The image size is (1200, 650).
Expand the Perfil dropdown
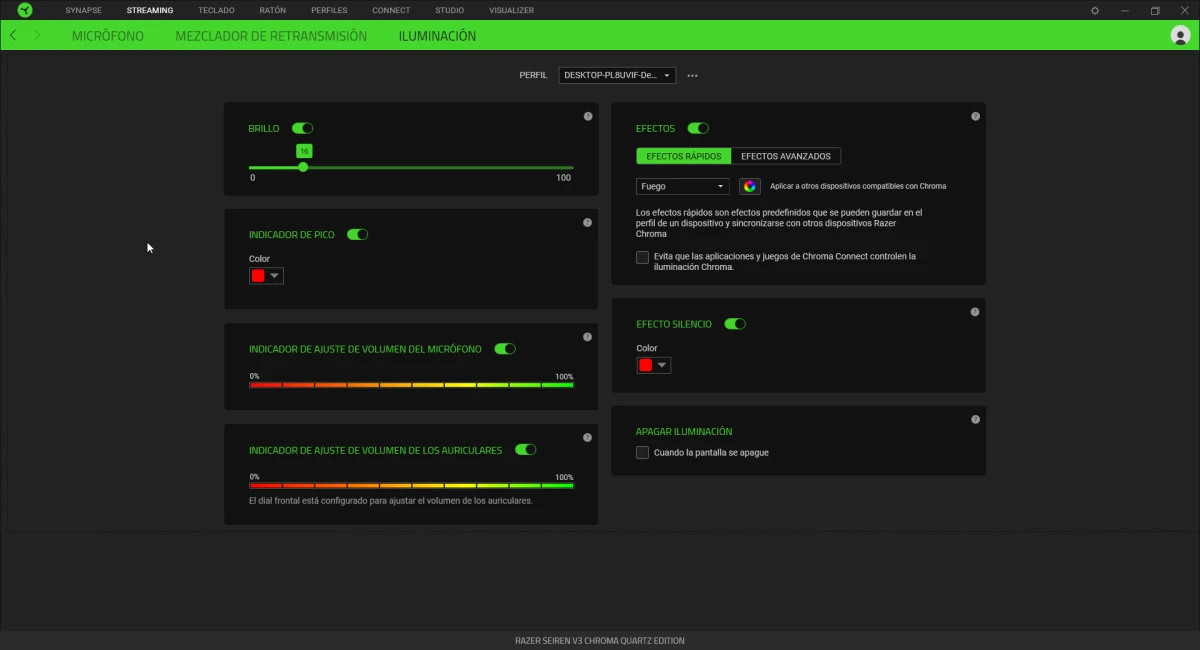point(617,75)
